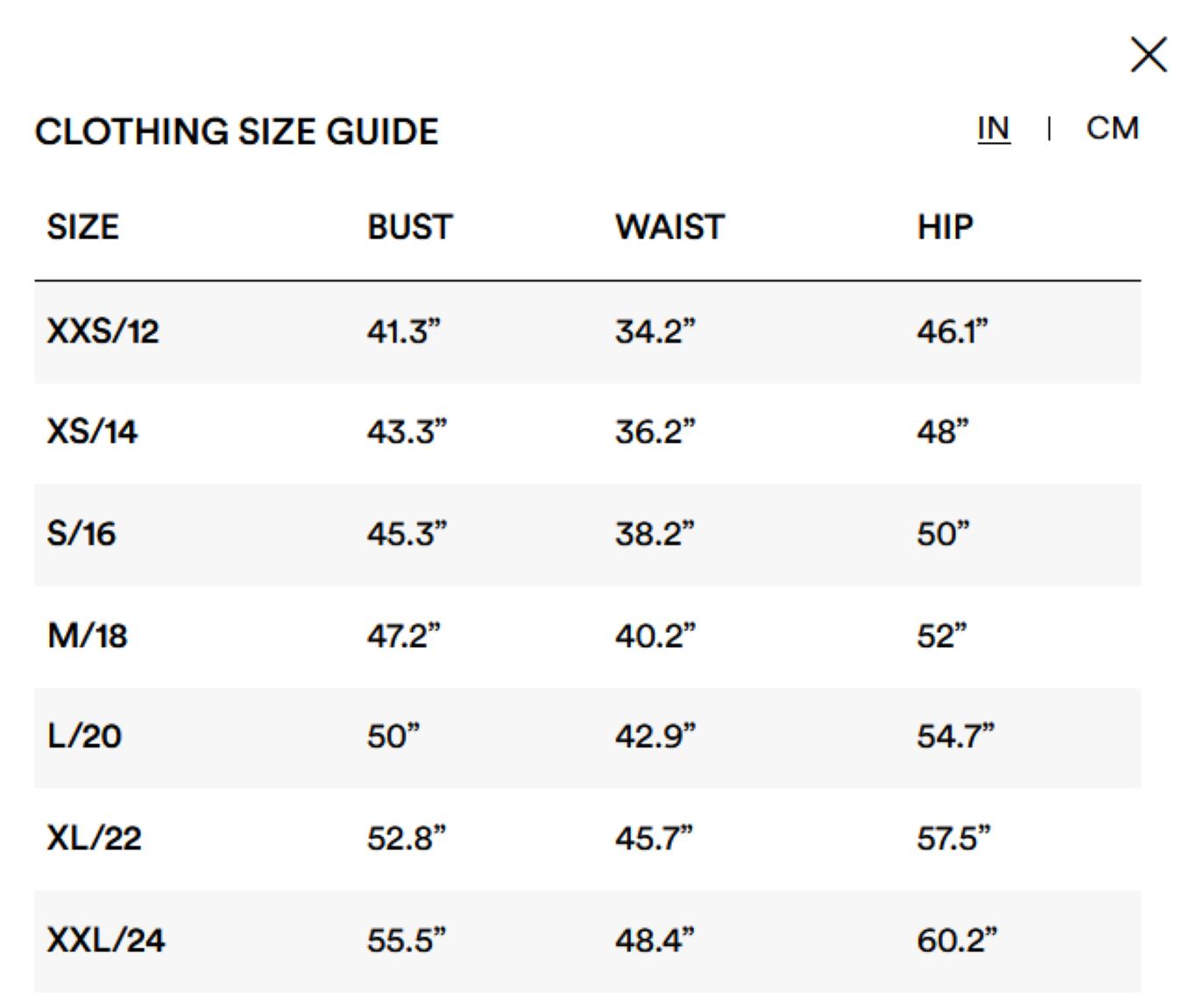The image size is (1190, 1008).
Task: Click the 60.2" hip value for XXL/24
Action: click(x=957, y=941)
